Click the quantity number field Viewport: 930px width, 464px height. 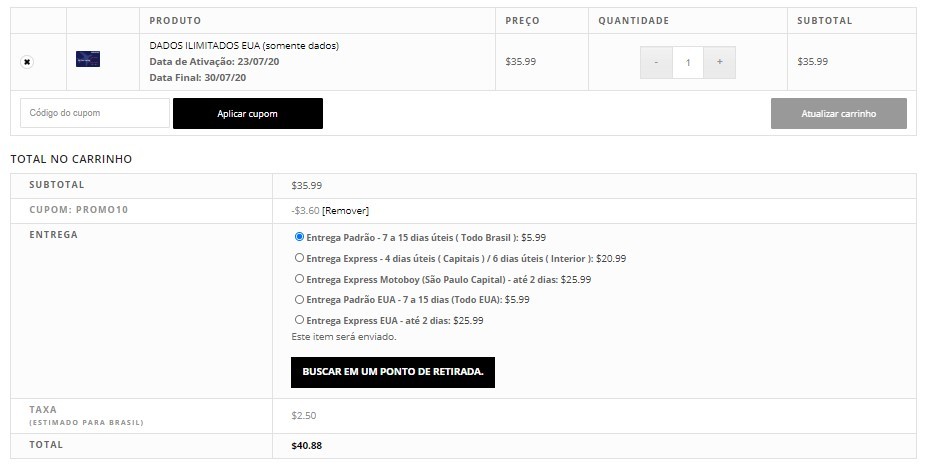(x=688, y=62)
